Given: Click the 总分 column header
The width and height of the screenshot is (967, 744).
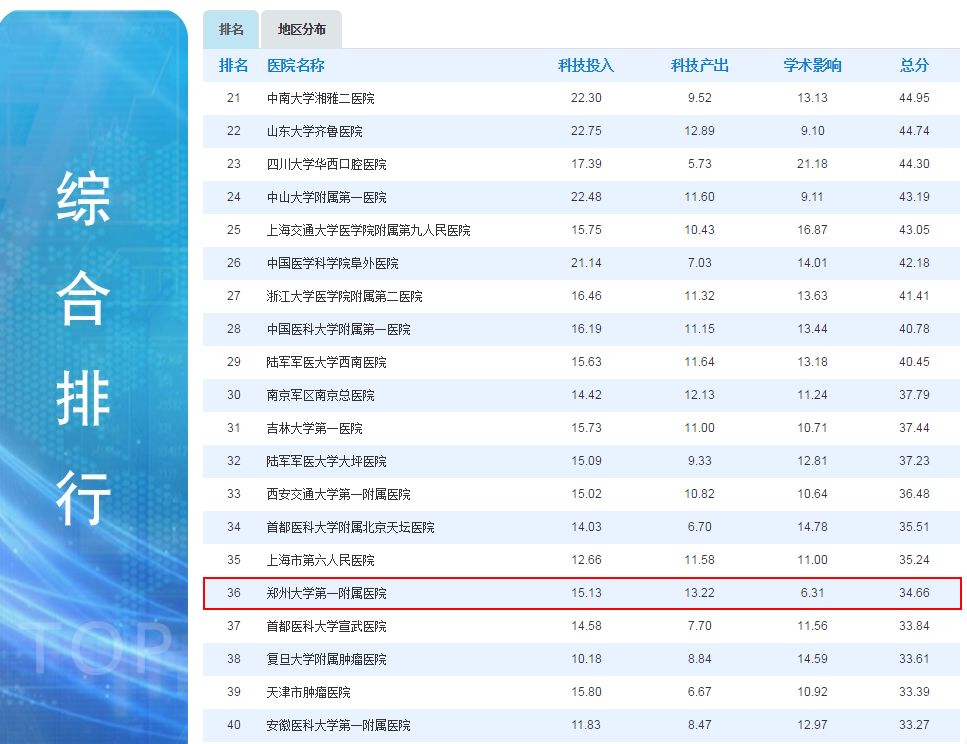Looking at the screenshot, I should (x=914, y=65).
